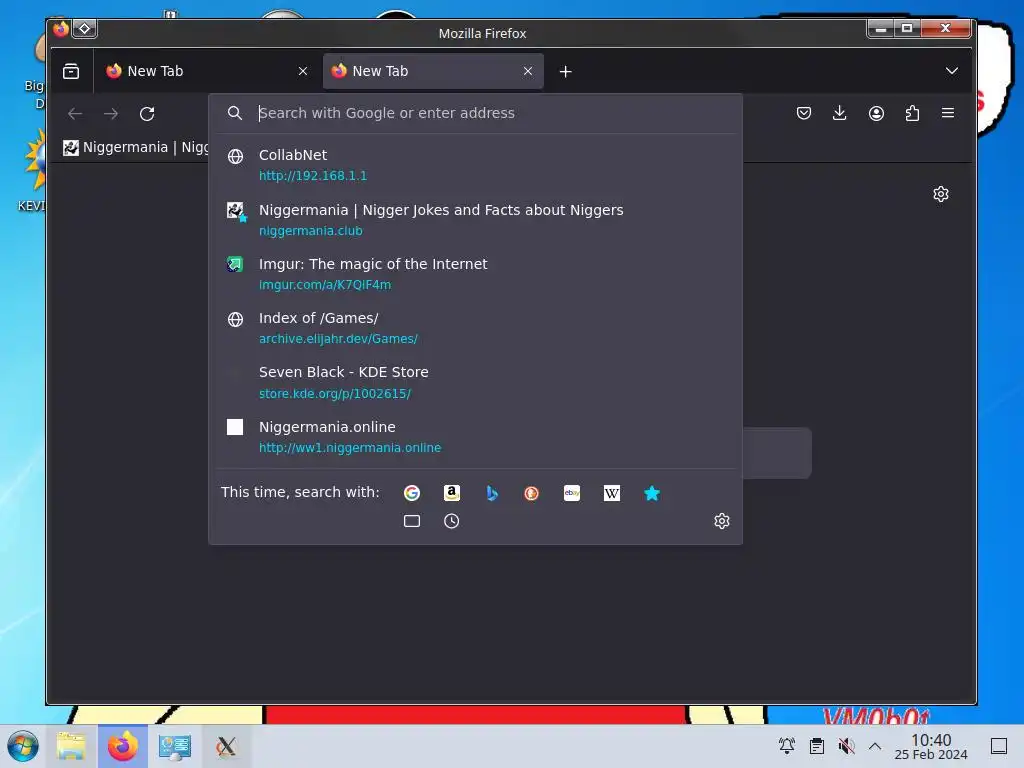Click the show desktop button
1024x768 pixels.
(999, 746)
